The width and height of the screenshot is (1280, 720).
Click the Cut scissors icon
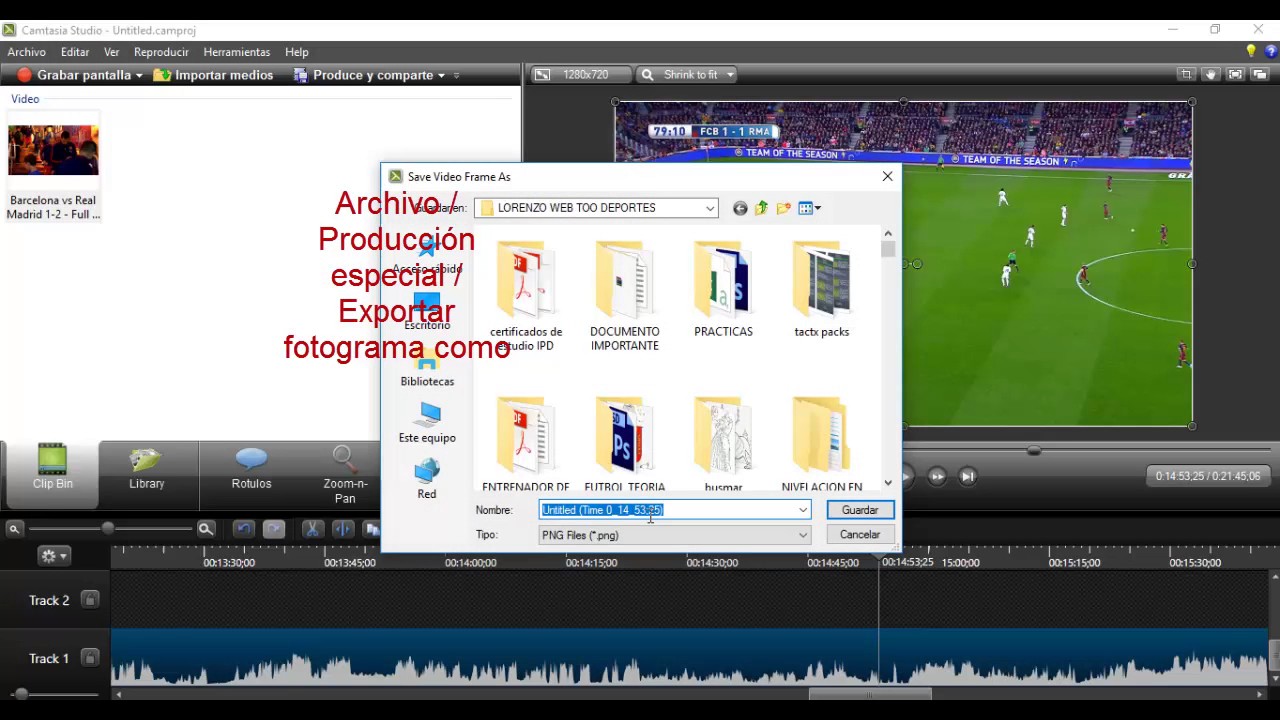(312, 529)
